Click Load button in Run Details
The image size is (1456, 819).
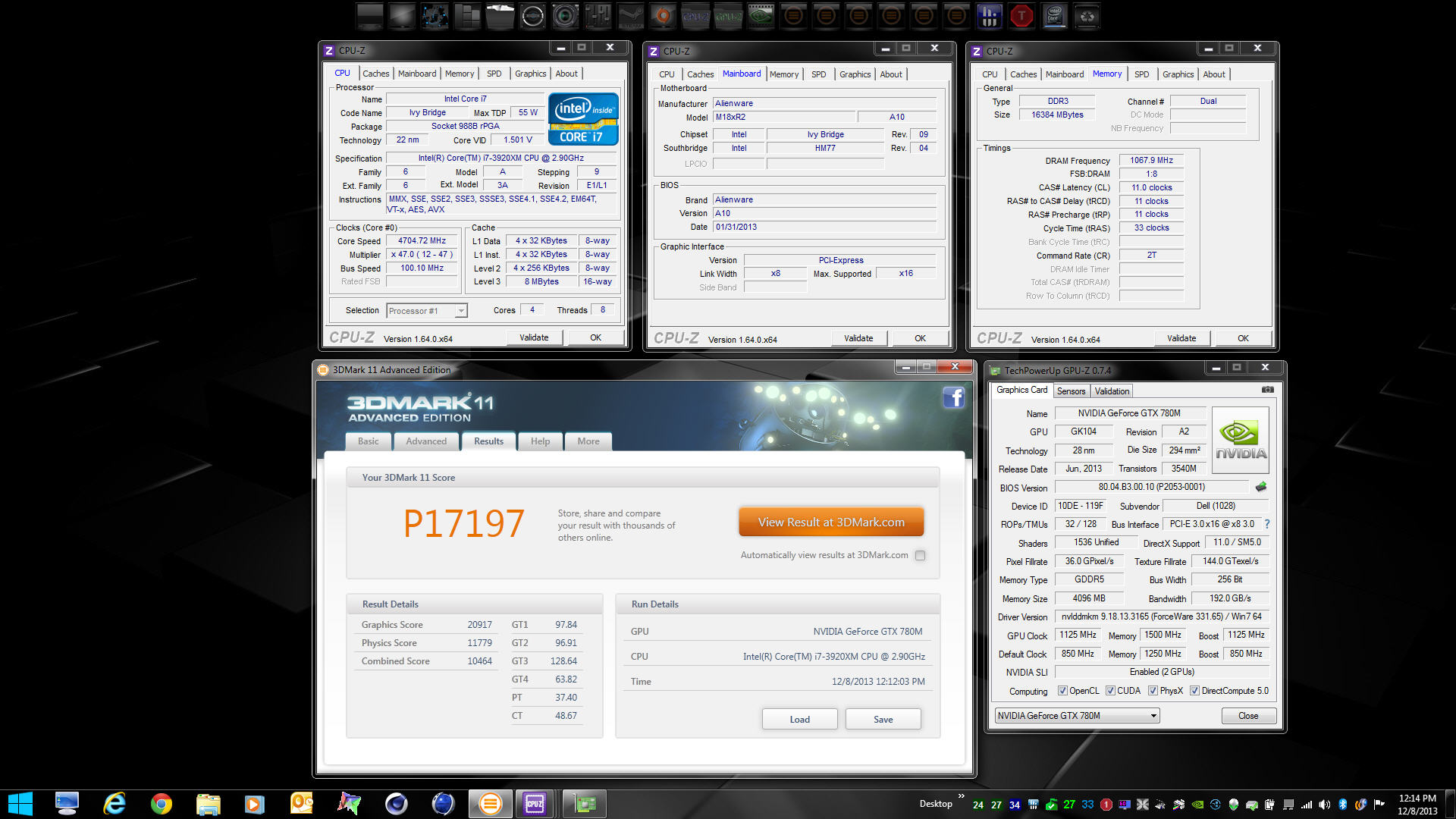click(800, 720)
